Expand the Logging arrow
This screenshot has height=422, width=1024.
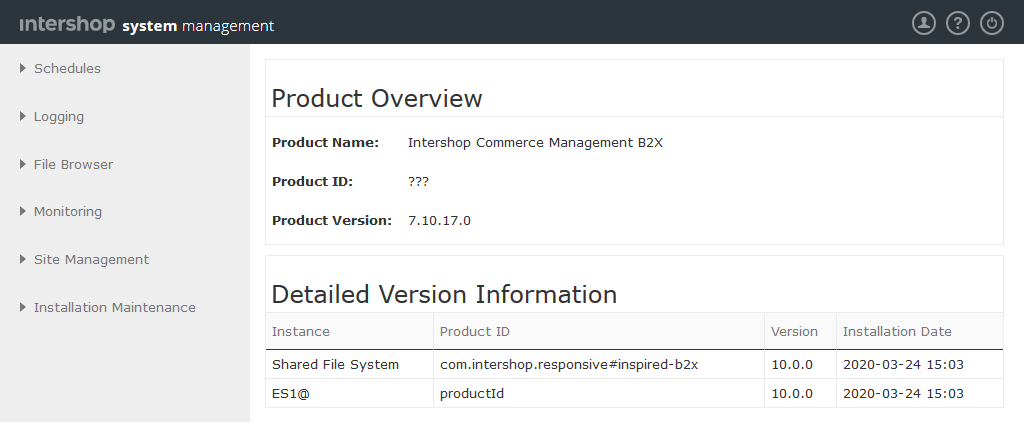click(23, 116)
